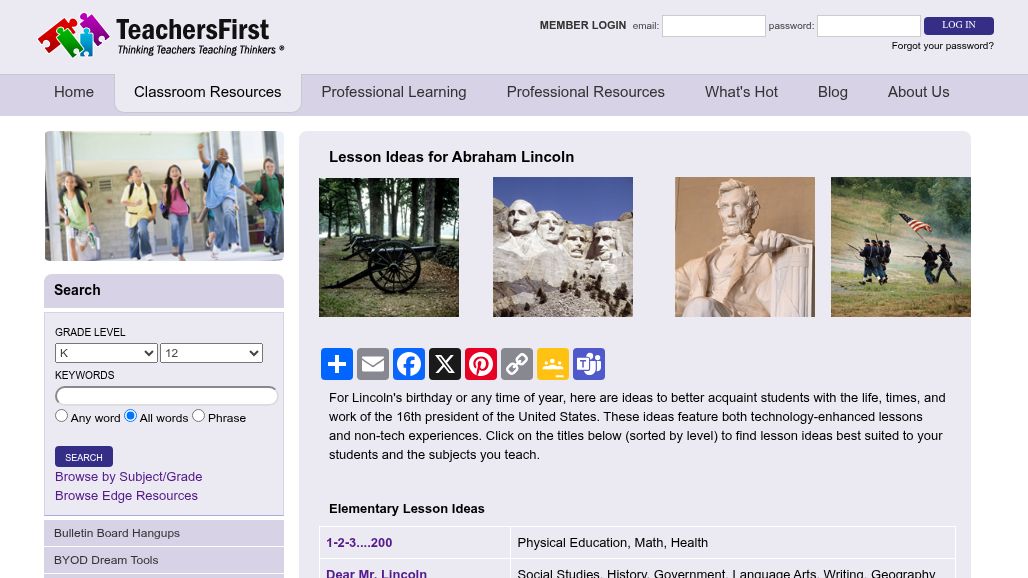Open the Professional Learning menu
This screenshot has height=578, width=1028.
point(394,92)
